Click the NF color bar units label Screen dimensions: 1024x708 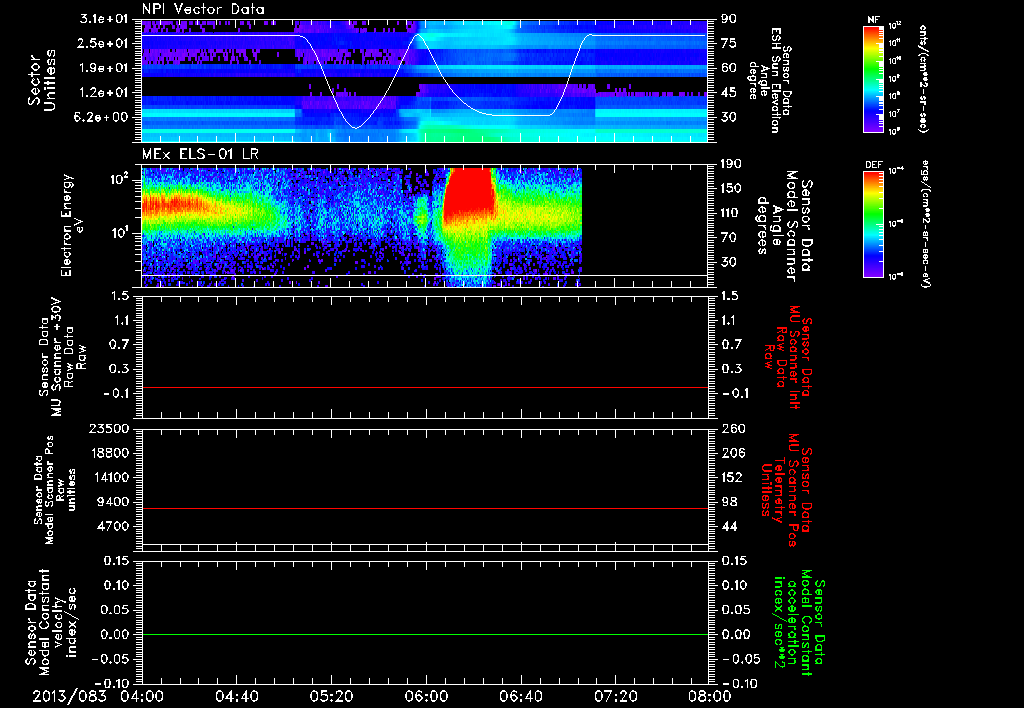[923, 78]
